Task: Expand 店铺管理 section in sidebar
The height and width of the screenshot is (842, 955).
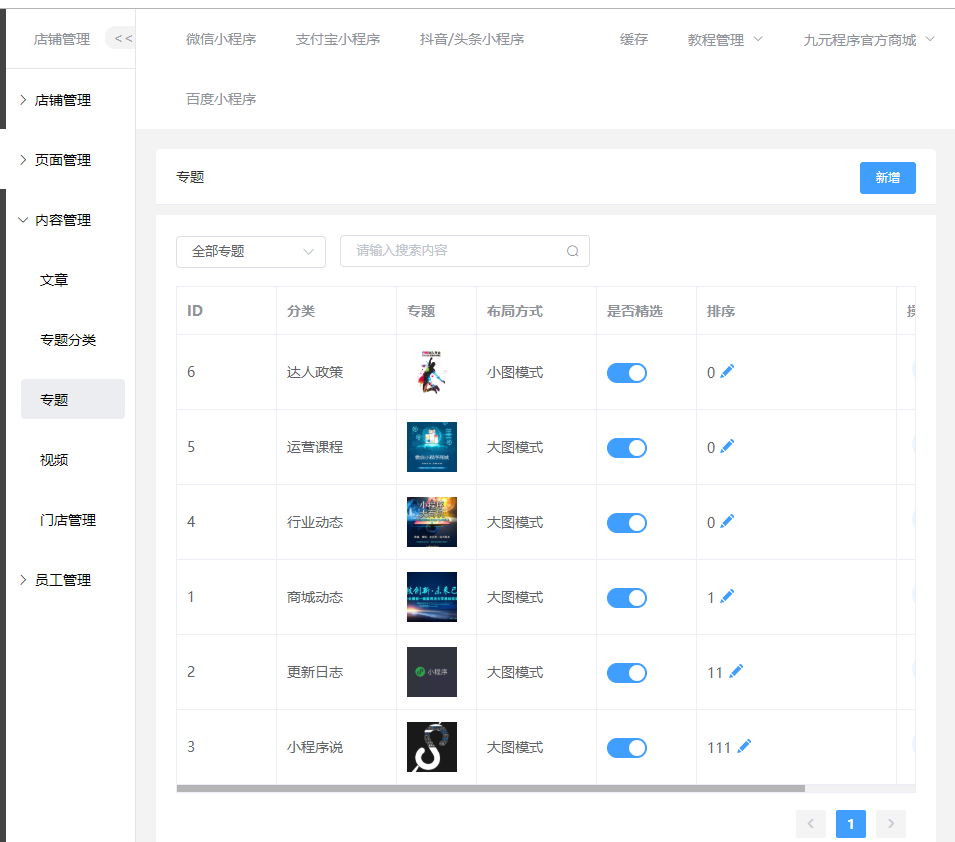Action: 63,100
